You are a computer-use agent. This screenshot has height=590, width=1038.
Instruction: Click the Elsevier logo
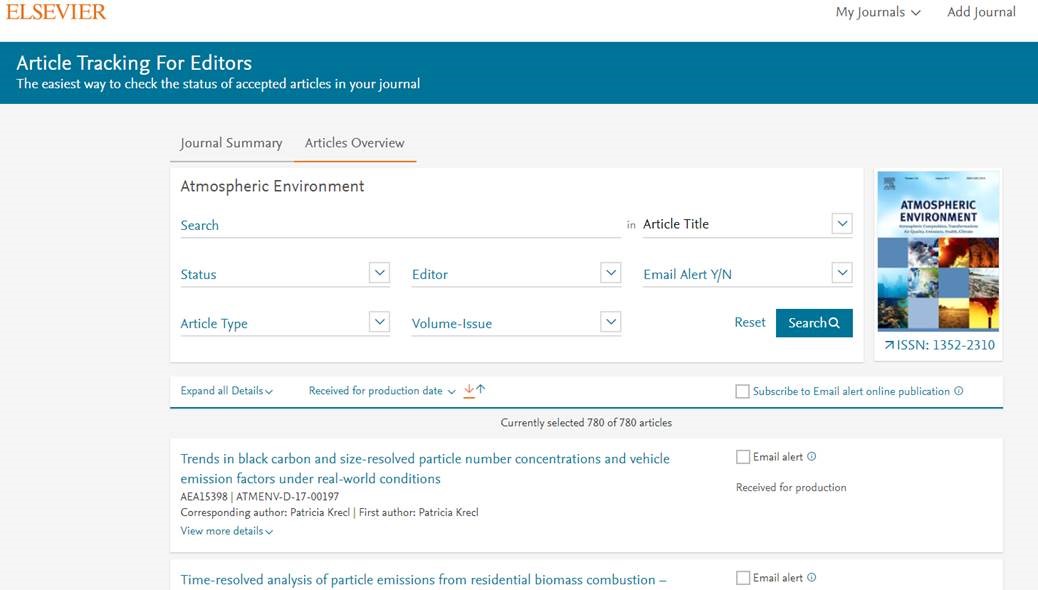coord(55,12)
